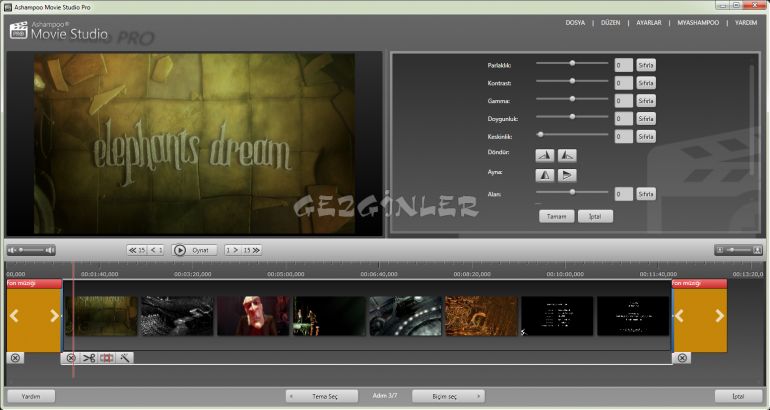Adjust the Keskinlik slider
This screenshot has height=410, width=770.
coord(572,134)
